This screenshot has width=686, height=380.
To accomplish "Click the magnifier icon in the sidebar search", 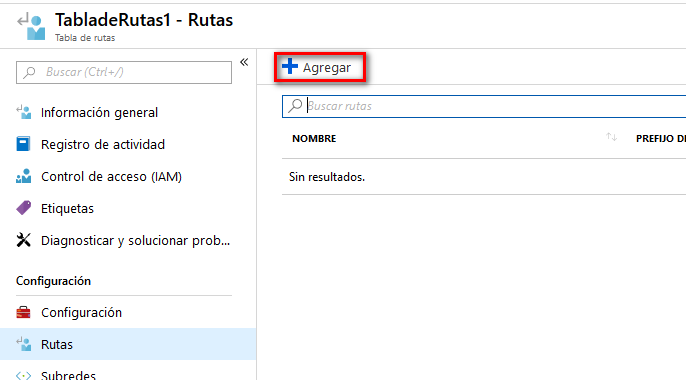I will 29,72.
